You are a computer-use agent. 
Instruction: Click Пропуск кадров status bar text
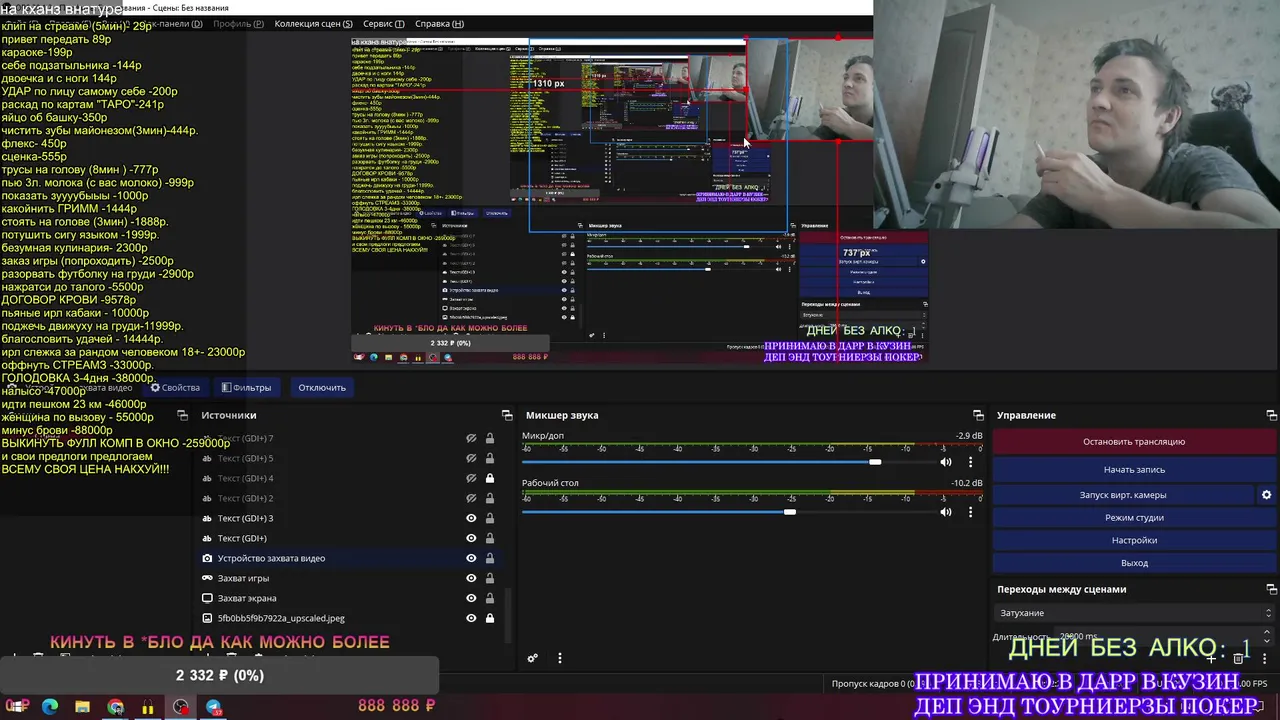pos(872,684)
